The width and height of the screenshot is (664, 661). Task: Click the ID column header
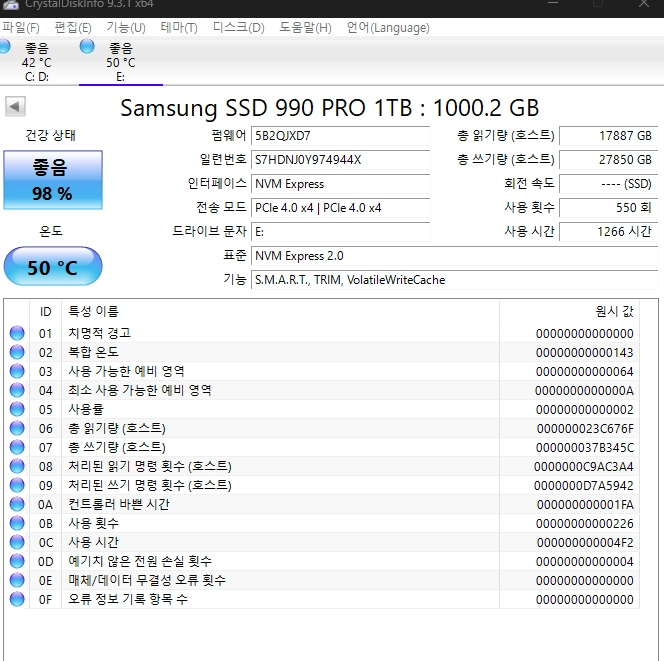(45, 312)
